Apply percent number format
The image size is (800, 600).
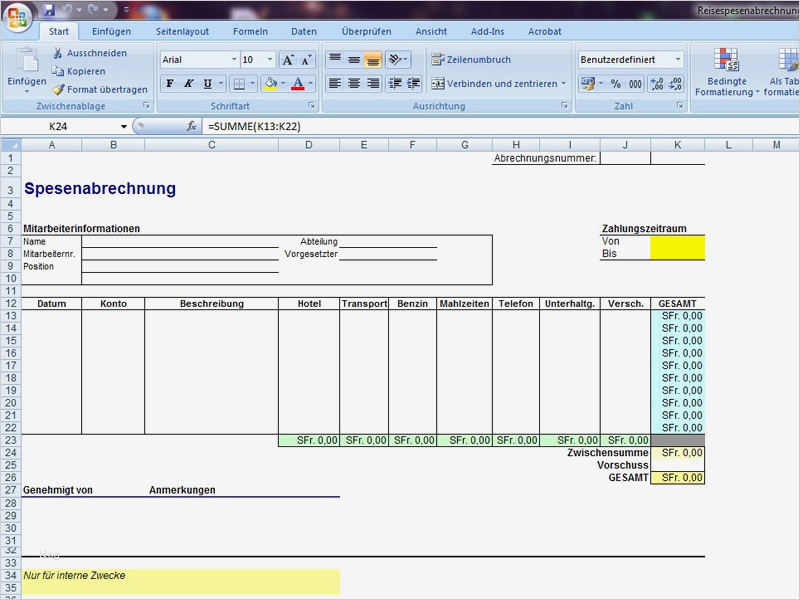(x=616, y=84)
